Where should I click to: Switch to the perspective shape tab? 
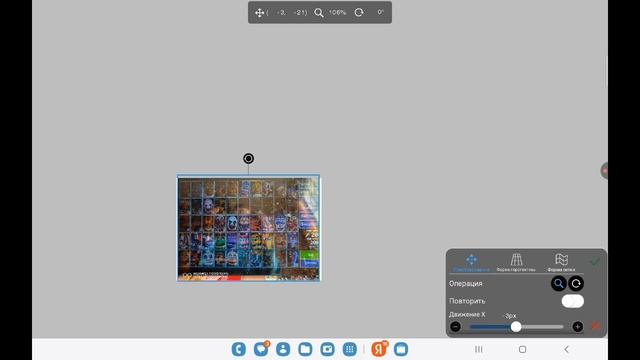click(x=516, y=263)
